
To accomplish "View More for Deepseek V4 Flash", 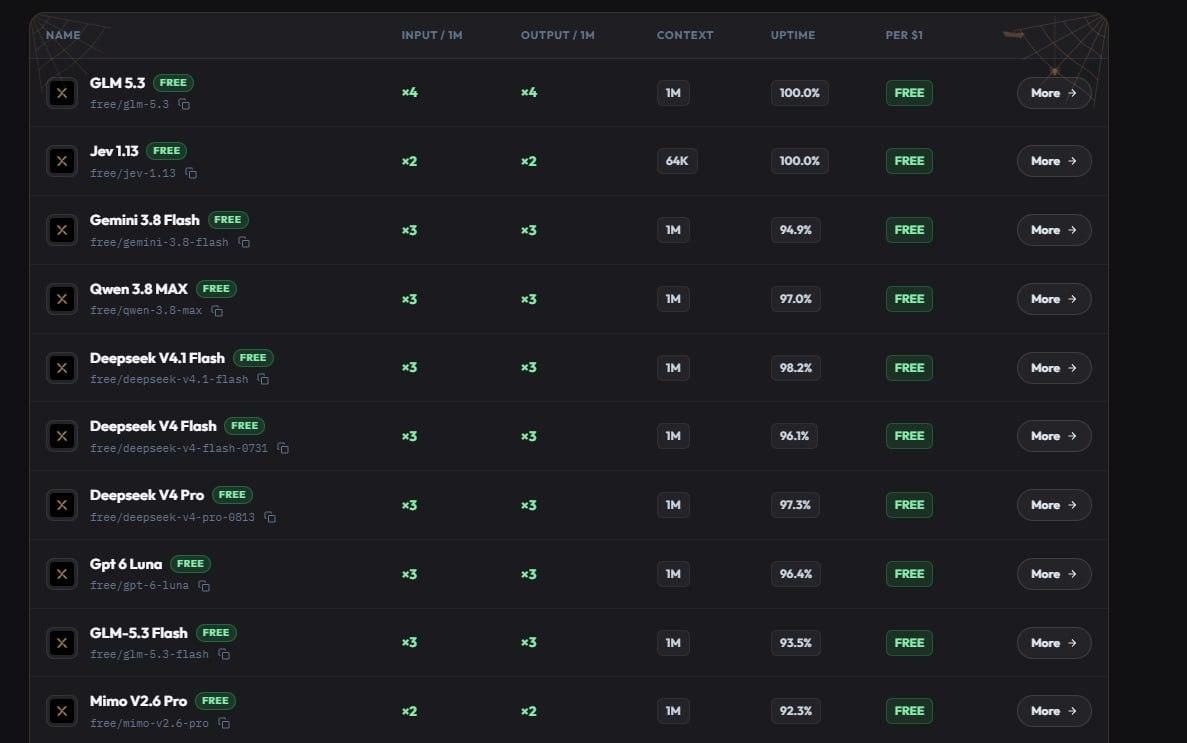I will click(1054, 436).
